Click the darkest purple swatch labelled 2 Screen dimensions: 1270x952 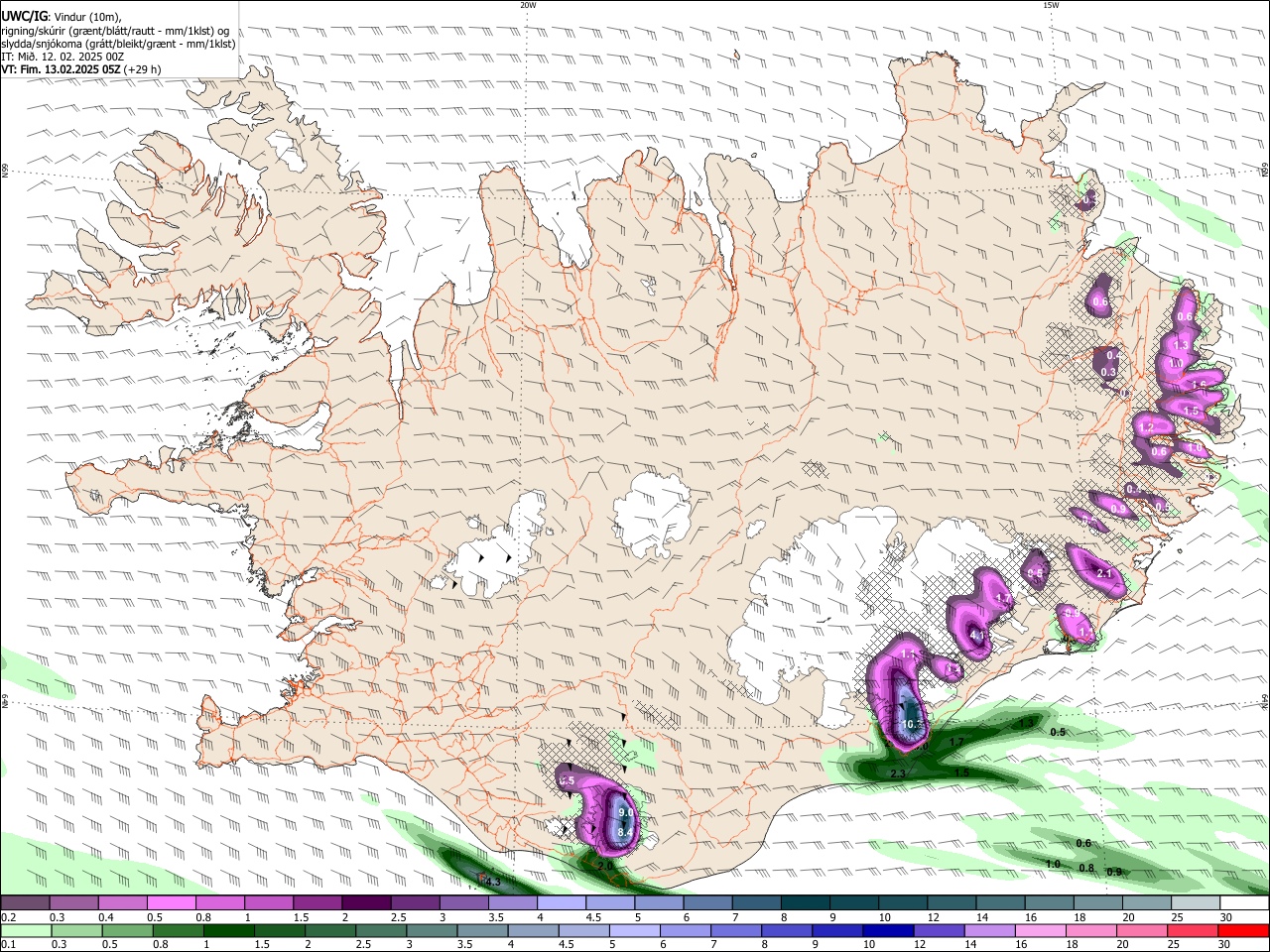tap(364, 902)
